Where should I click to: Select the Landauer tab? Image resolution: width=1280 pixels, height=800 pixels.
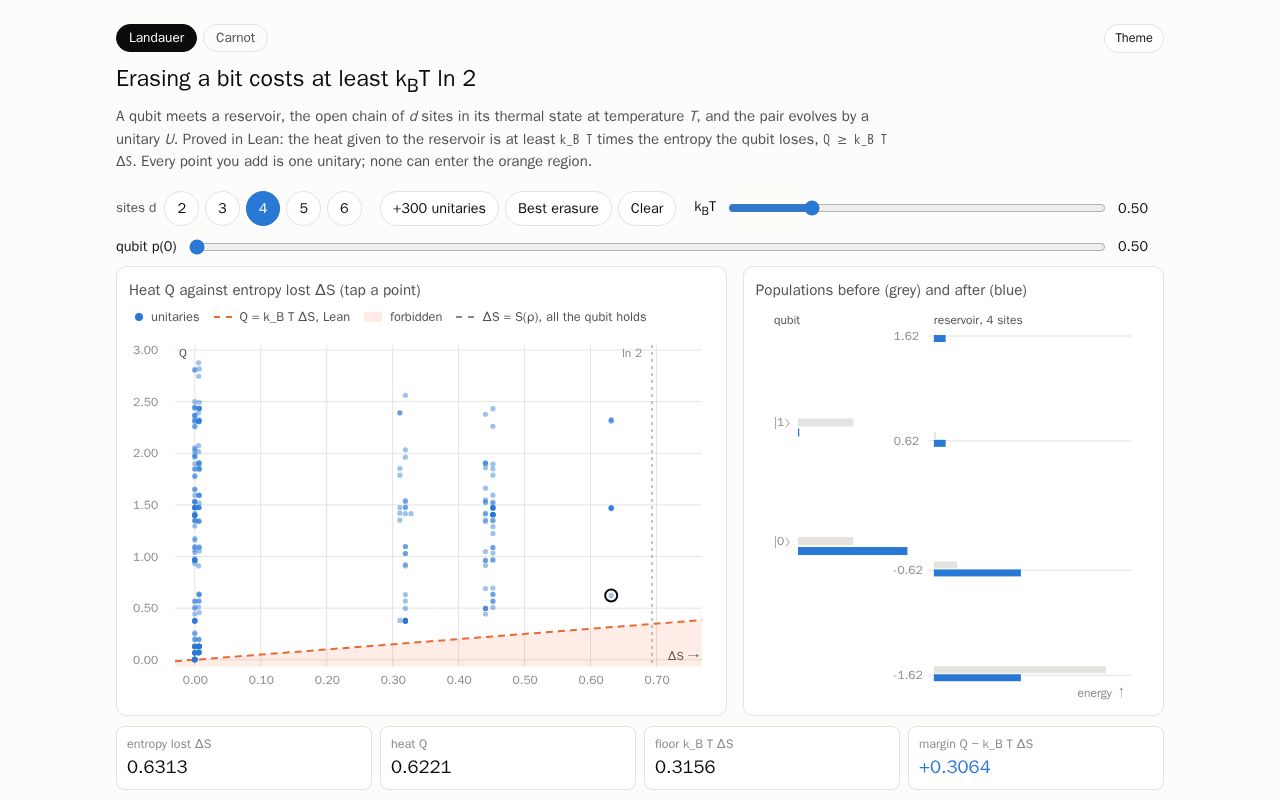156,38
